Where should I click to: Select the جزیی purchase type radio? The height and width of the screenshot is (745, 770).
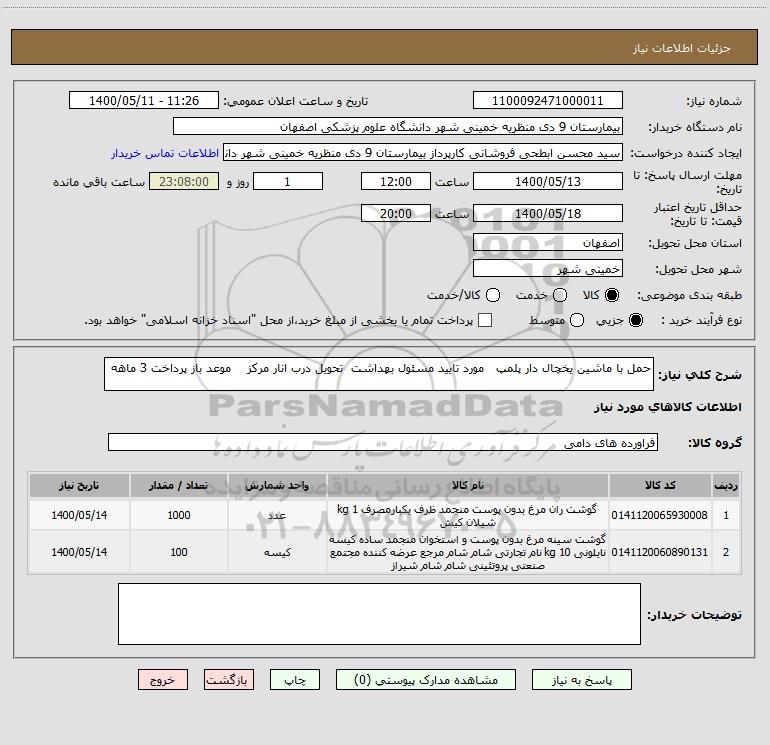tap(636, 320)
